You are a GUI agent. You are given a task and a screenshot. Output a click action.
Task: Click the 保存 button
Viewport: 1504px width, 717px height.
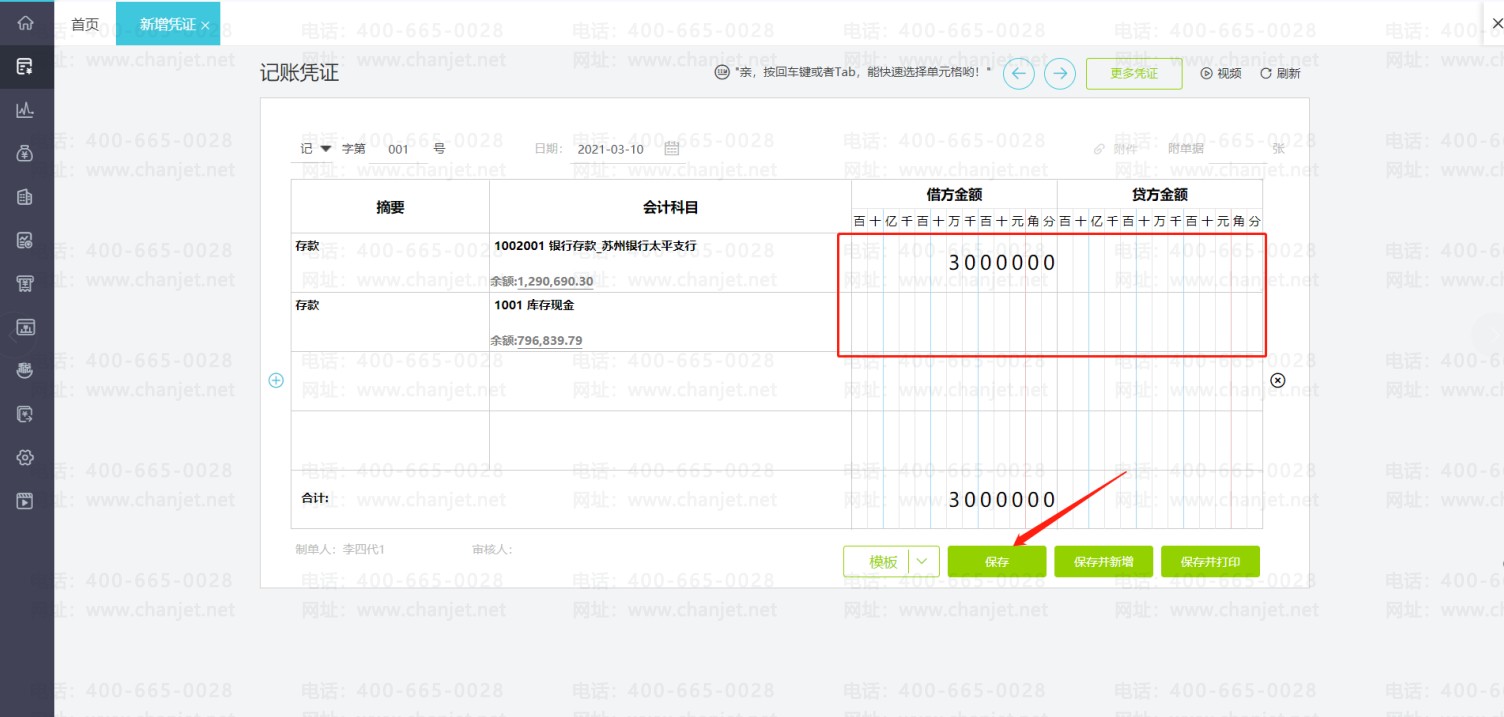click(x=997, y=562)
